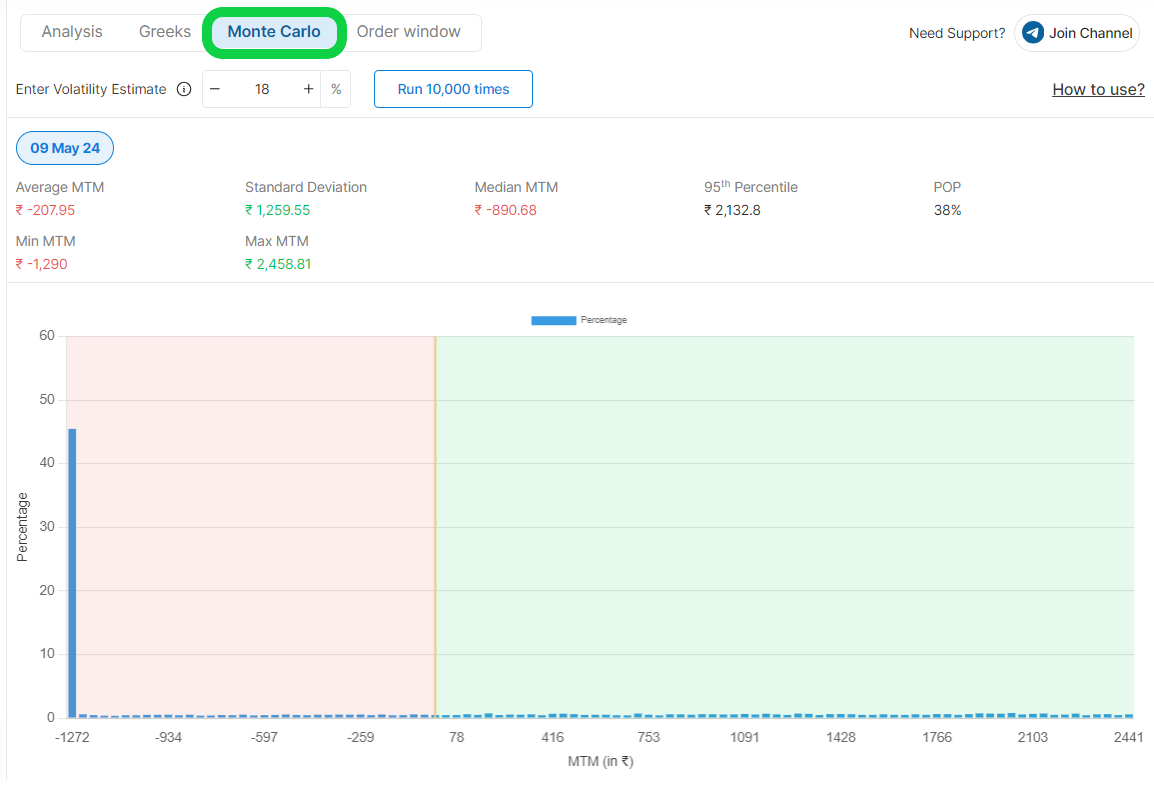Open the Analysis tab
Image resolution: width=1154 pixels, height=786 pixels.
click(72, 32)
